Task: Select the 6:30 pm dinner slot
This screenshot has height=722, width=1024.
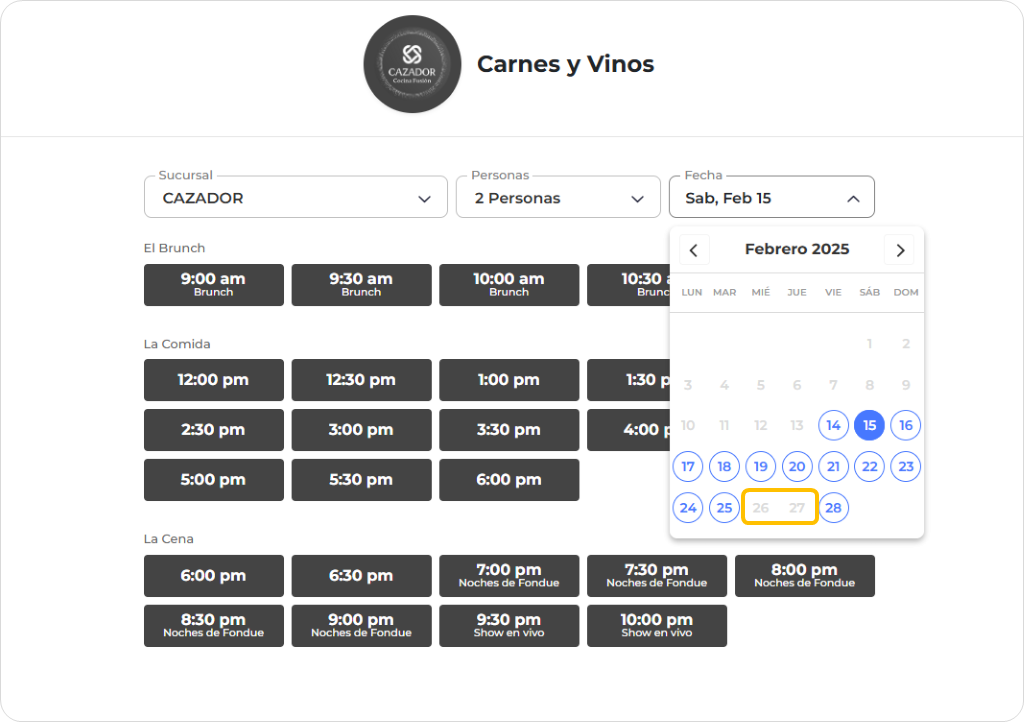Action: (x=361, y=576)
